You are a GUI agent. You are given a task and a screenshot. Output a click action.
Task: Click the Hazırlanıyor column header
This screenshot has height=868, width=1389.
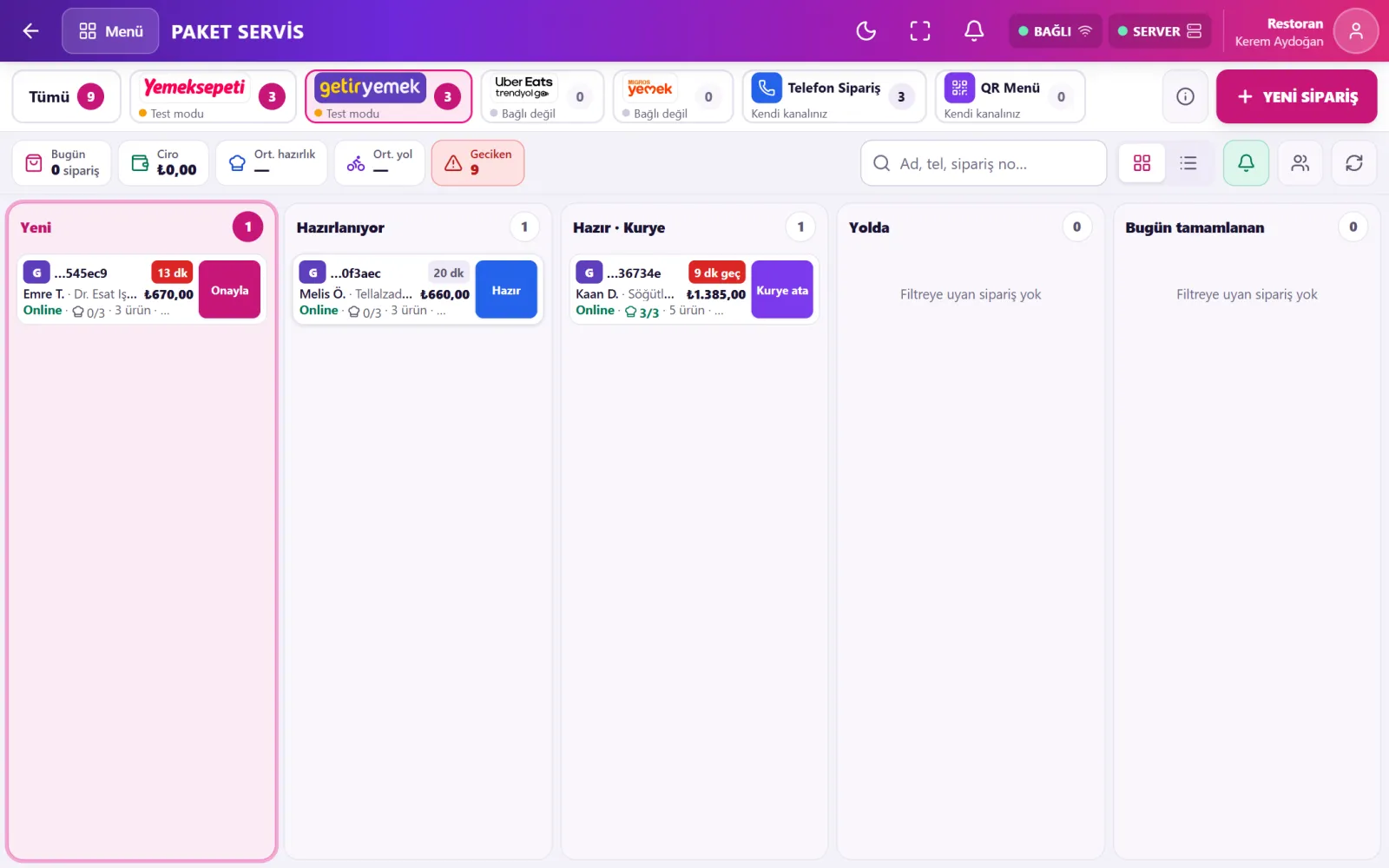point(418,227)
